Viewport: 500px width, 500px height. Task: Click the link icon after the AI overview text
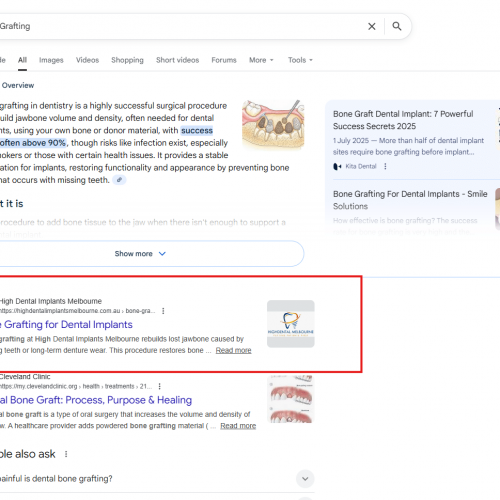[119, 180]
